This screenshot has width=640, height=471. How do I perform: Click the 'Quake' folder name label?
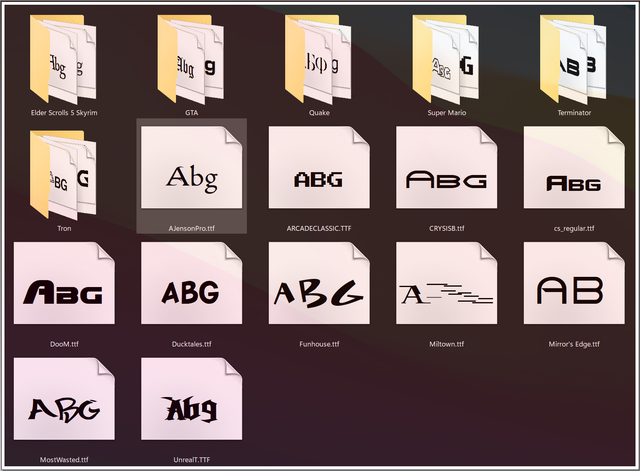tap(319, 113)
